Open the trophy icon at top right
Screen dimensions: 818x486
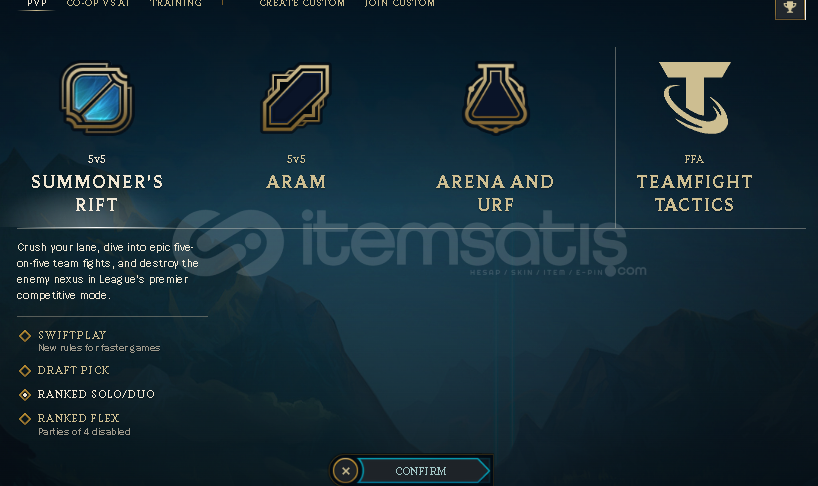(x=790, y=8)
